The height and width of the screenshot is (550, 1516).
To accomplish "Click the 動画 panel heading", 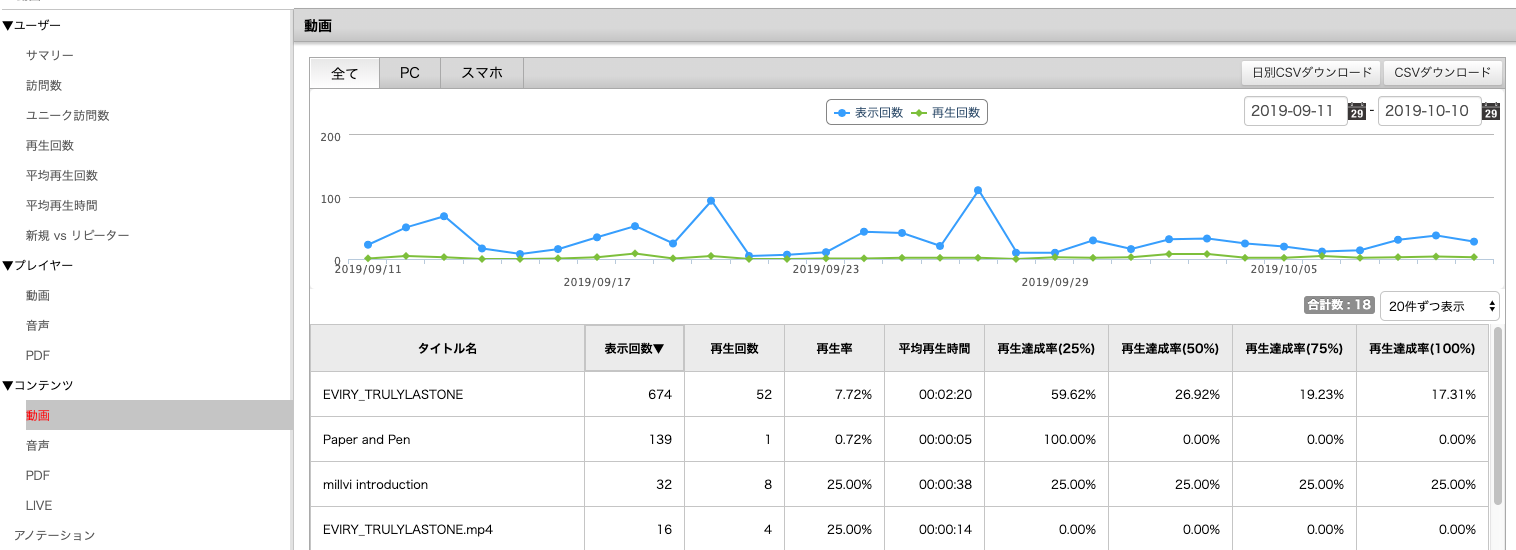I will [x=318, y=25].
